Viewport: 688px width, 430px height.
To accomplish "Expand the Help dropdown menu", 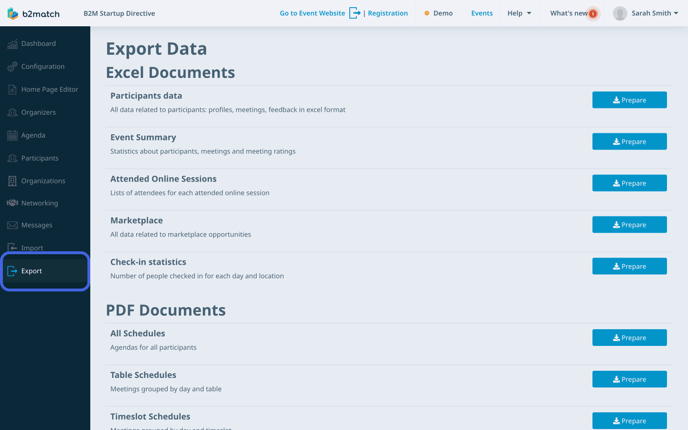I will tap(519, 13).
